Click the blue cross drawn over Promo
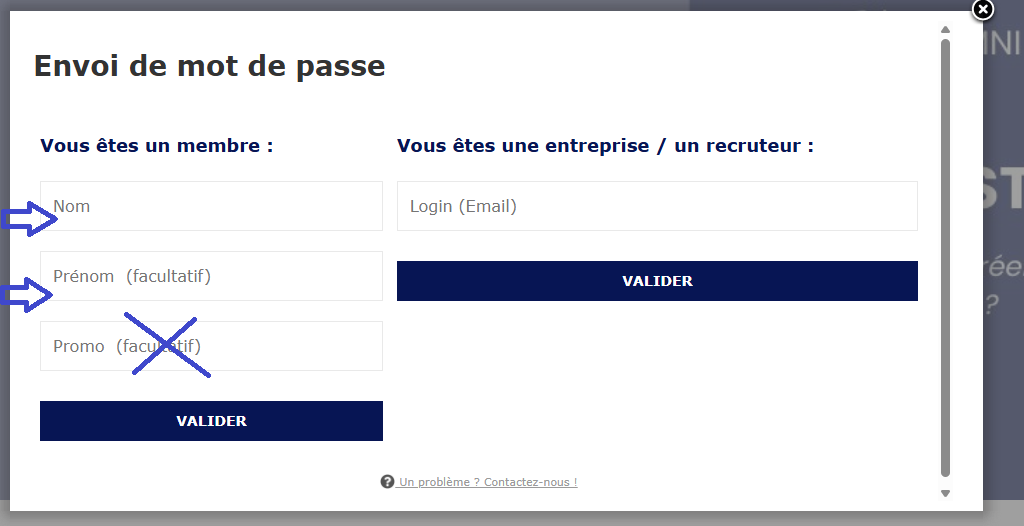Screen dimensions: 1024x526 [167, 346]
